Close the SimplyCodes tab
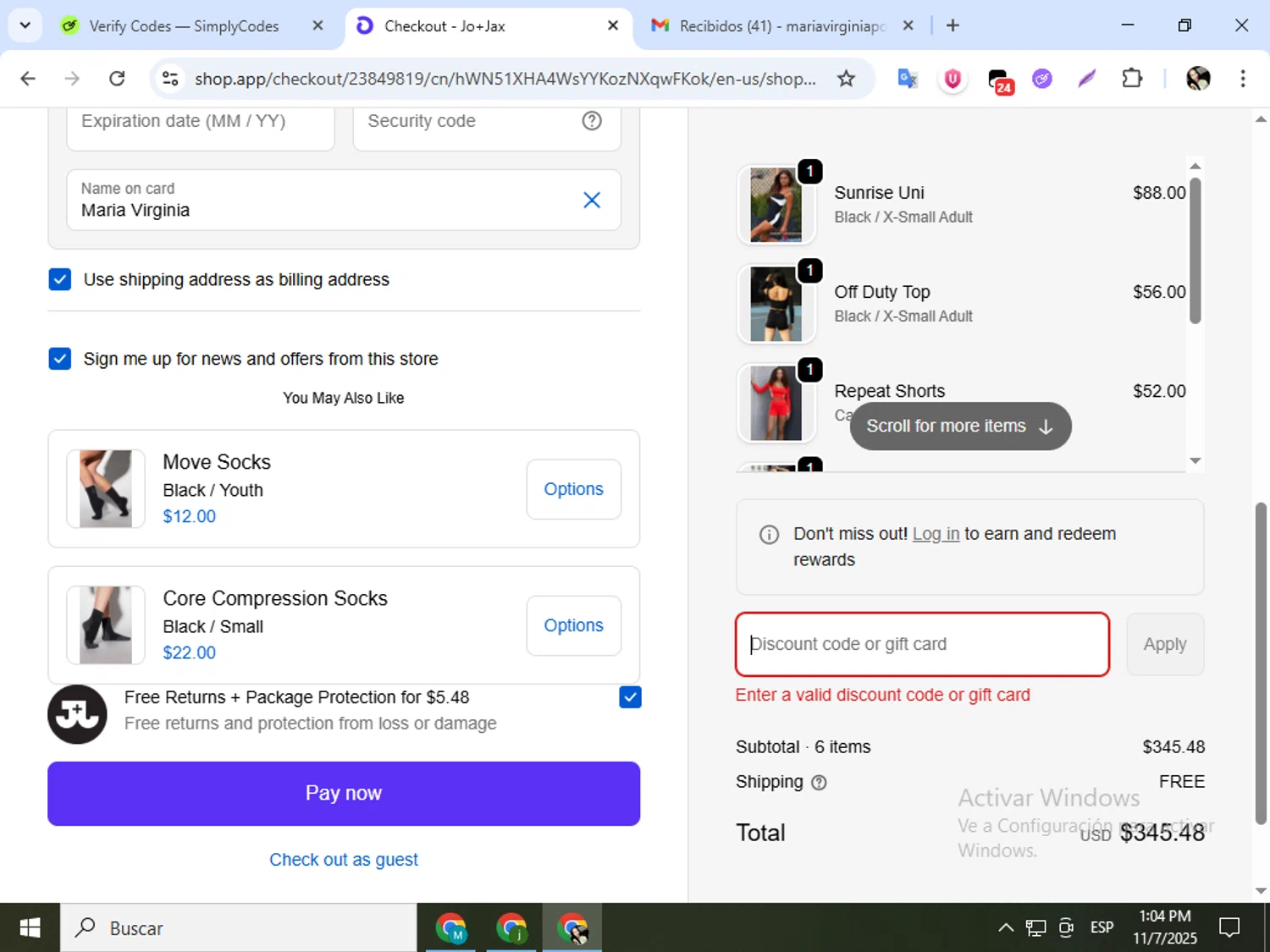 click(317, 25)
